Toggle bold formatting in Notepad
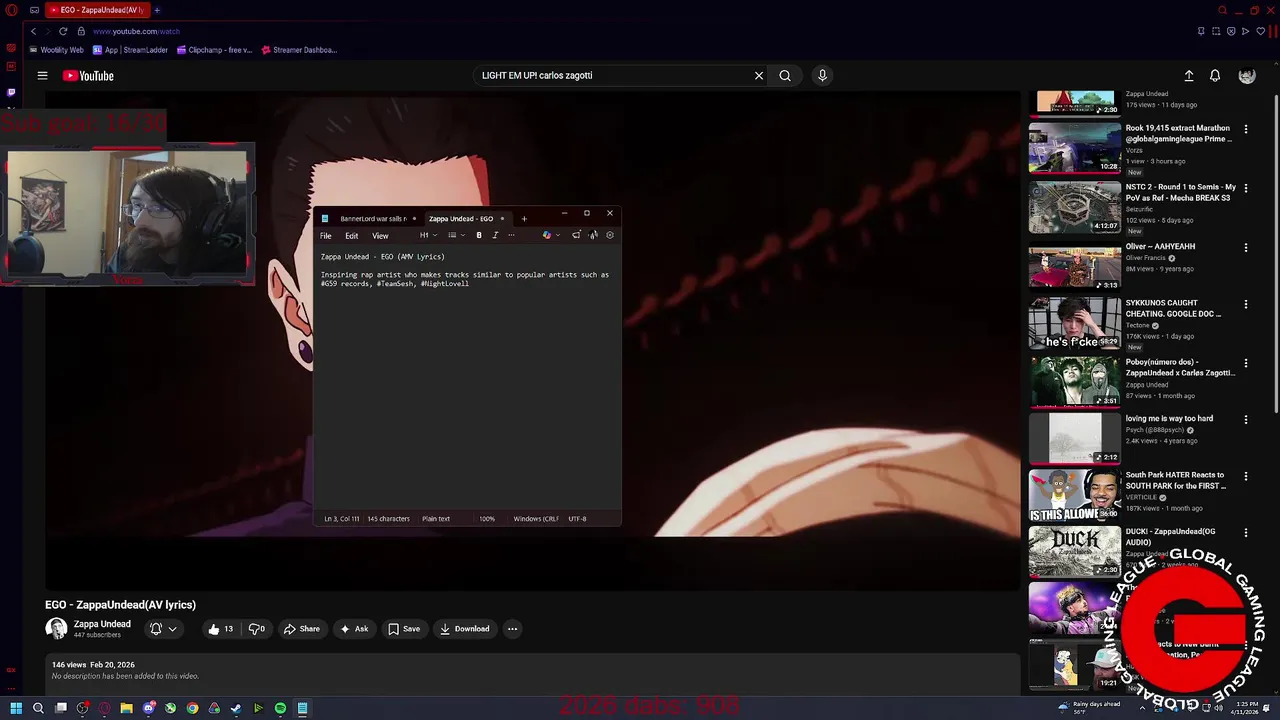1280x720 pixels. 479,235
